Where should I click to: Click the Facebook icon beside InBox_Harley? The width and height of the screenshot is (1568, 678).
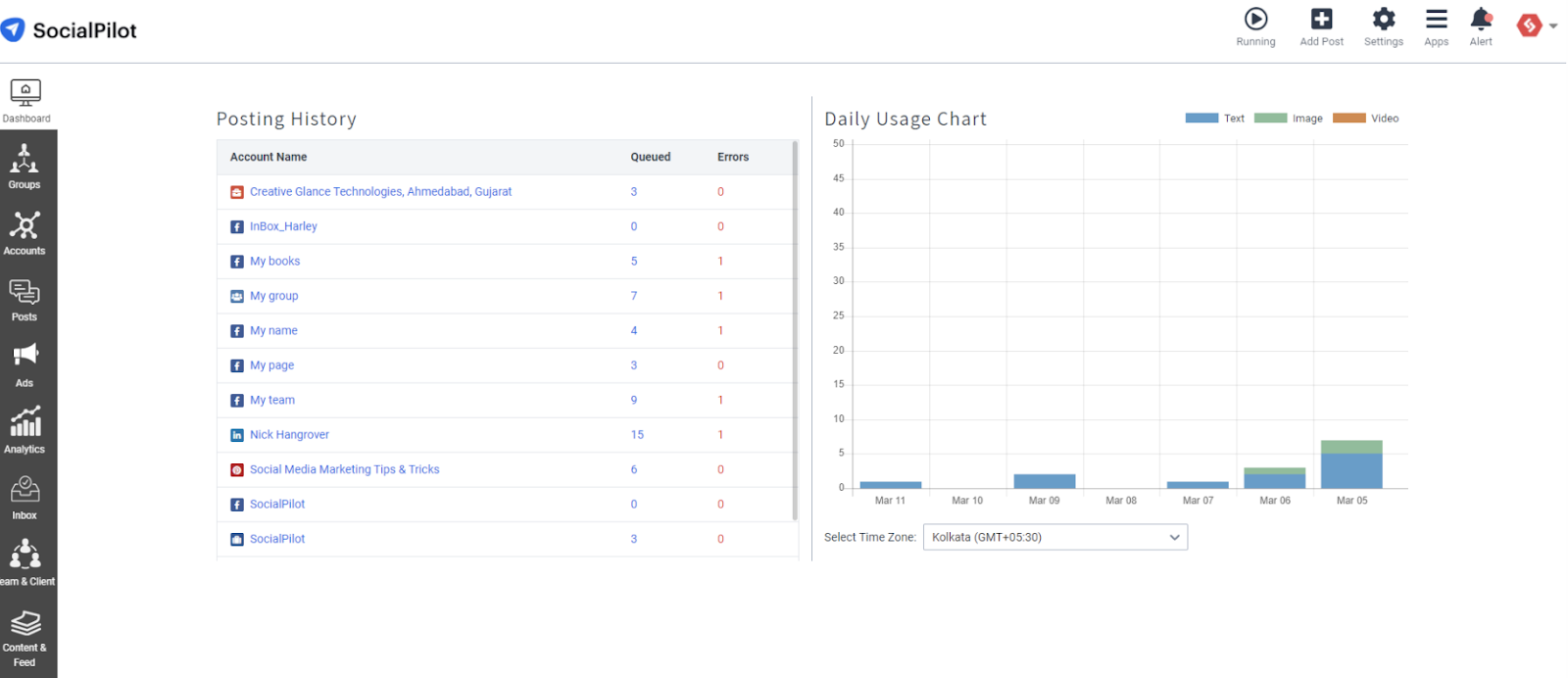(x=237, y=227)
